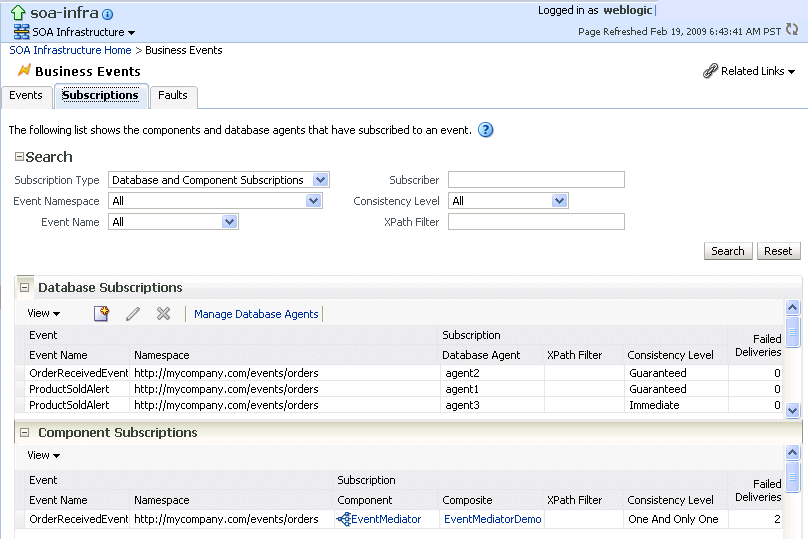Image resolution: width=808 pixels, height=539 pixels.
Task: Click the edit pencil icon
Action: tap(133, 314)
